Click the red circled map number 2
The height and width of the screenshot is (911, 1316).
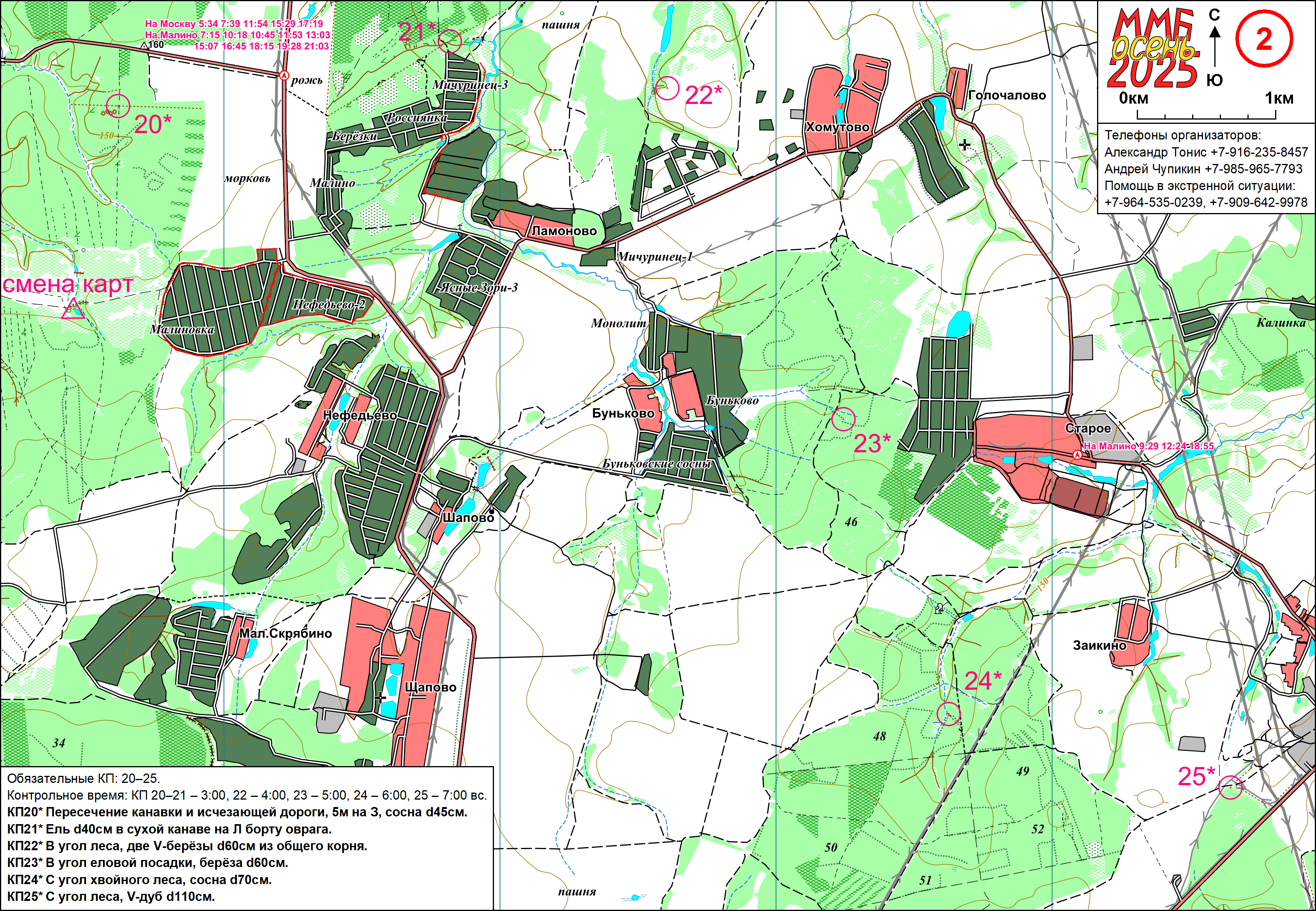(1263, 39)
